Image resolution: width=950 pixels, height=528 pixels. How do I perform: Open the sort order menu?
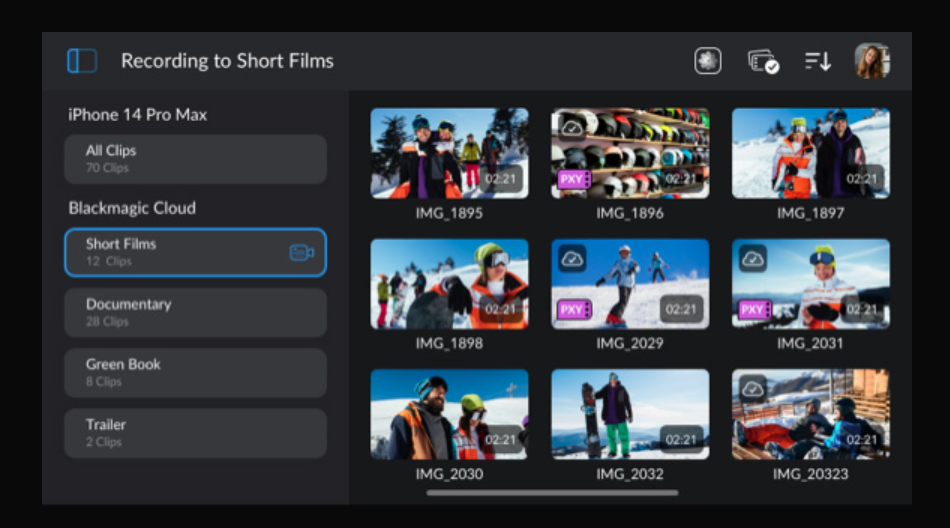(818, 61)
